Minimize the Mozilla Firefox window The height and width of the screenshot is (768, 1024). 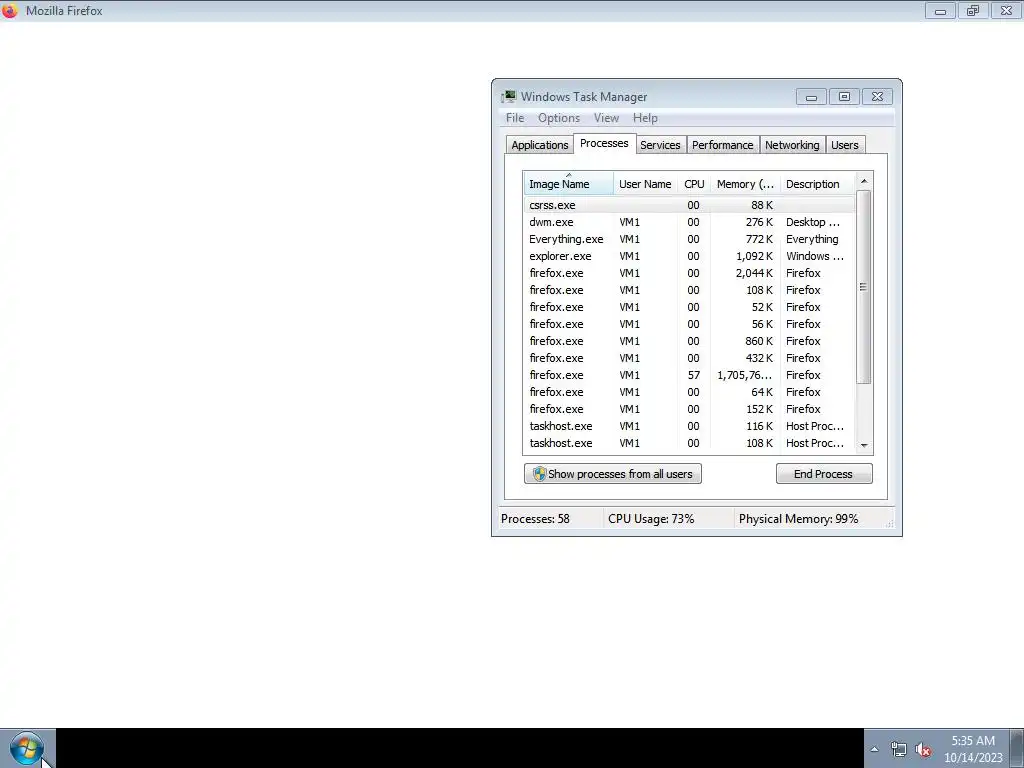(940, 10)
